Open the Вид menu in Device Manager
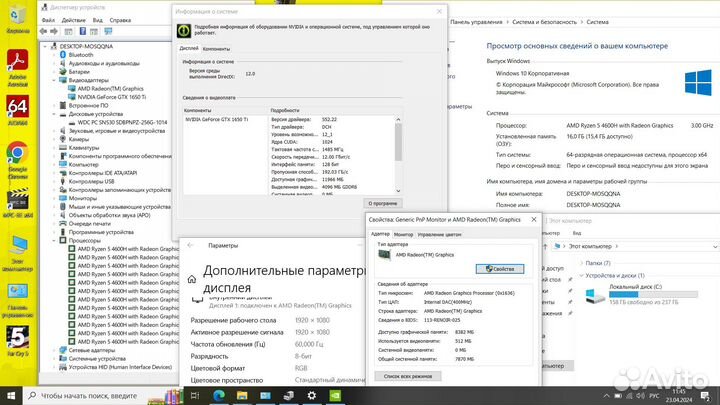 point(98,20)
